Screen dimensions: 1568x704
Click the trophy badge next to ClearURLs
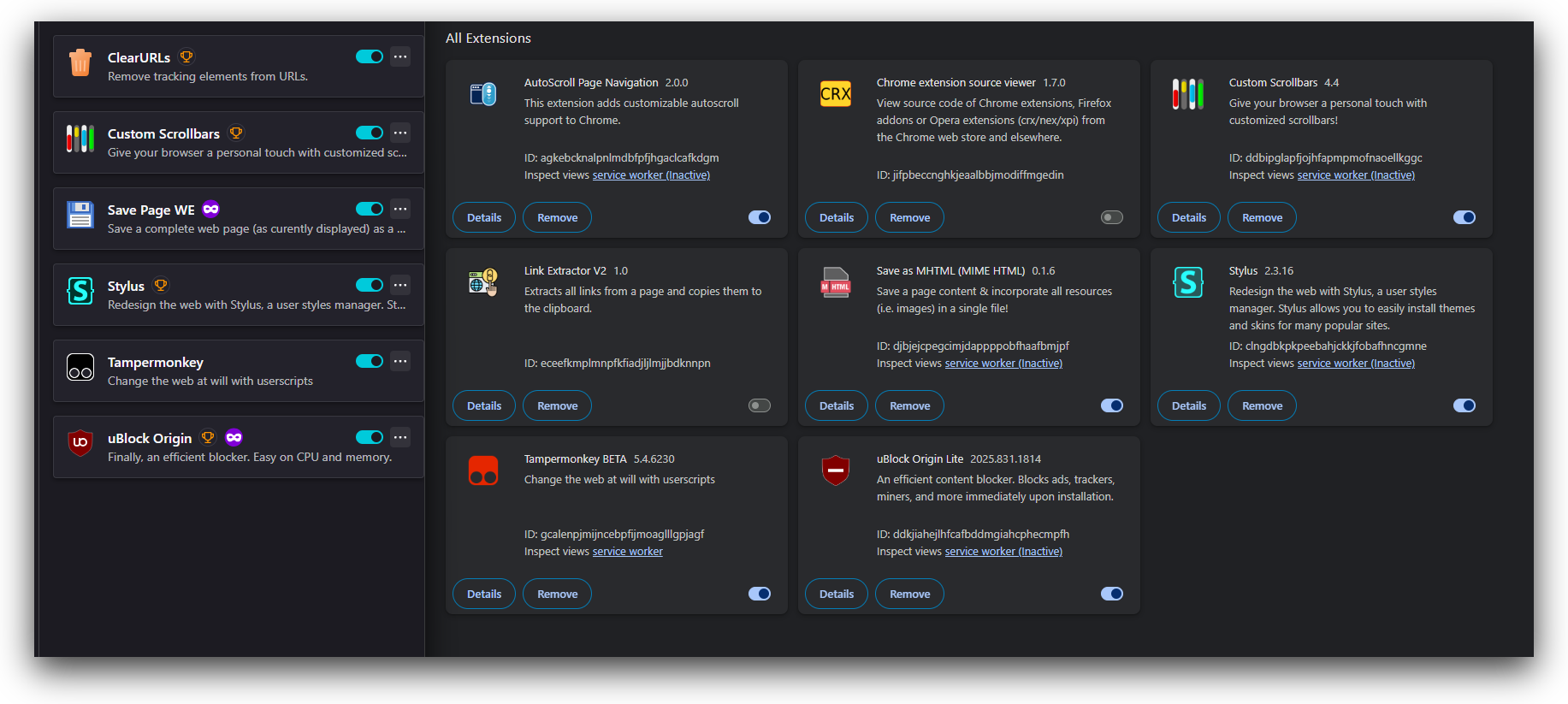coord(186,57)
